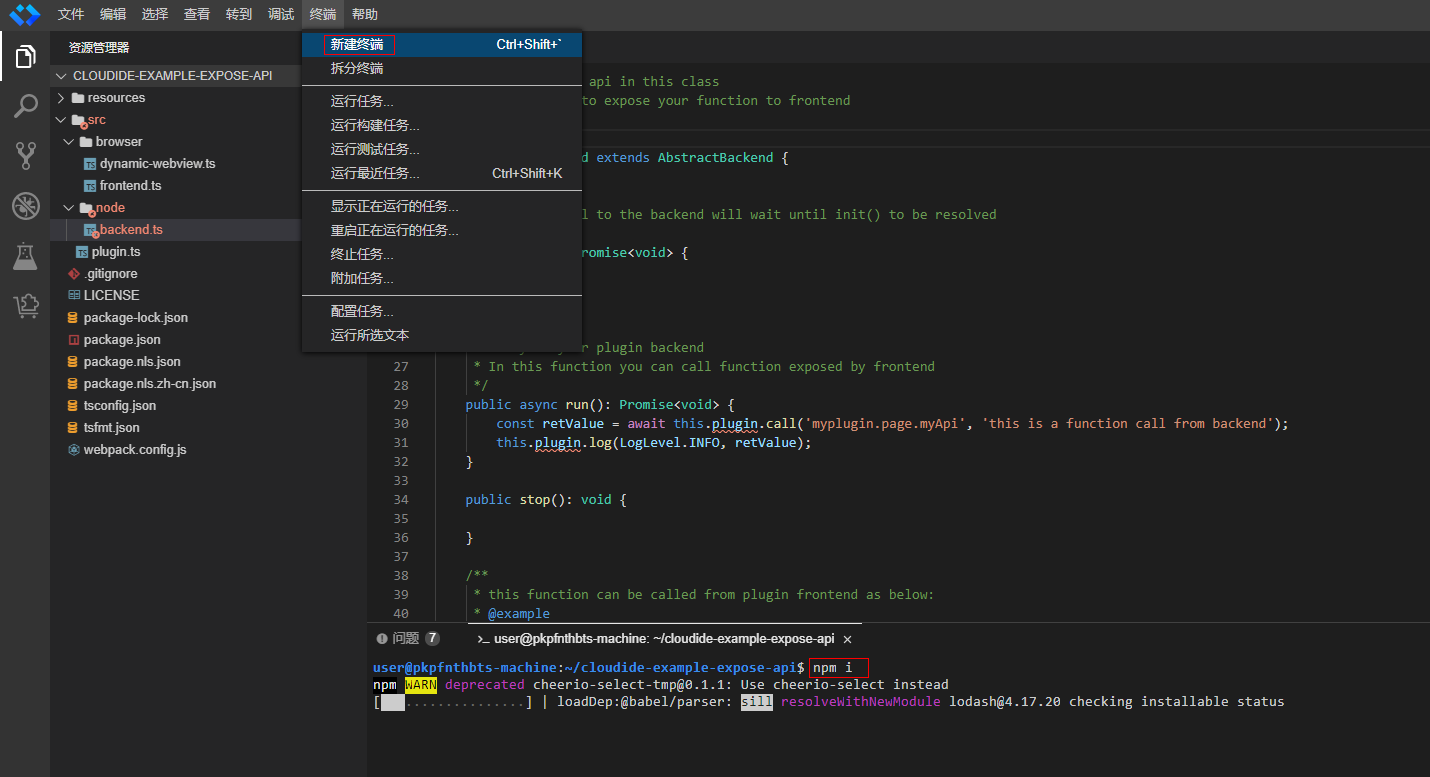Collapse the CLOUDIDE-EXAMPLE-EXPOSE-API root section
Screen dimensions: 1430x777
coord(172,76)
